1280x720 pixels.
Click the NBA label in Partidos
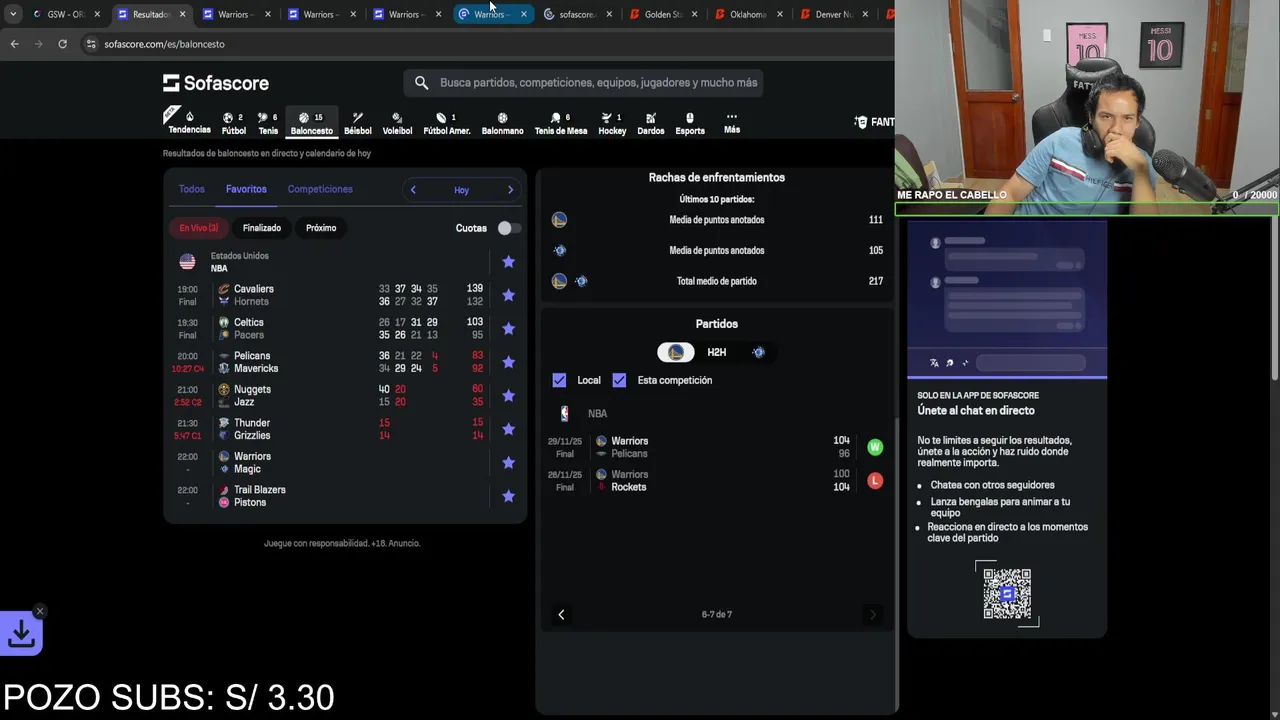point(597,413)
